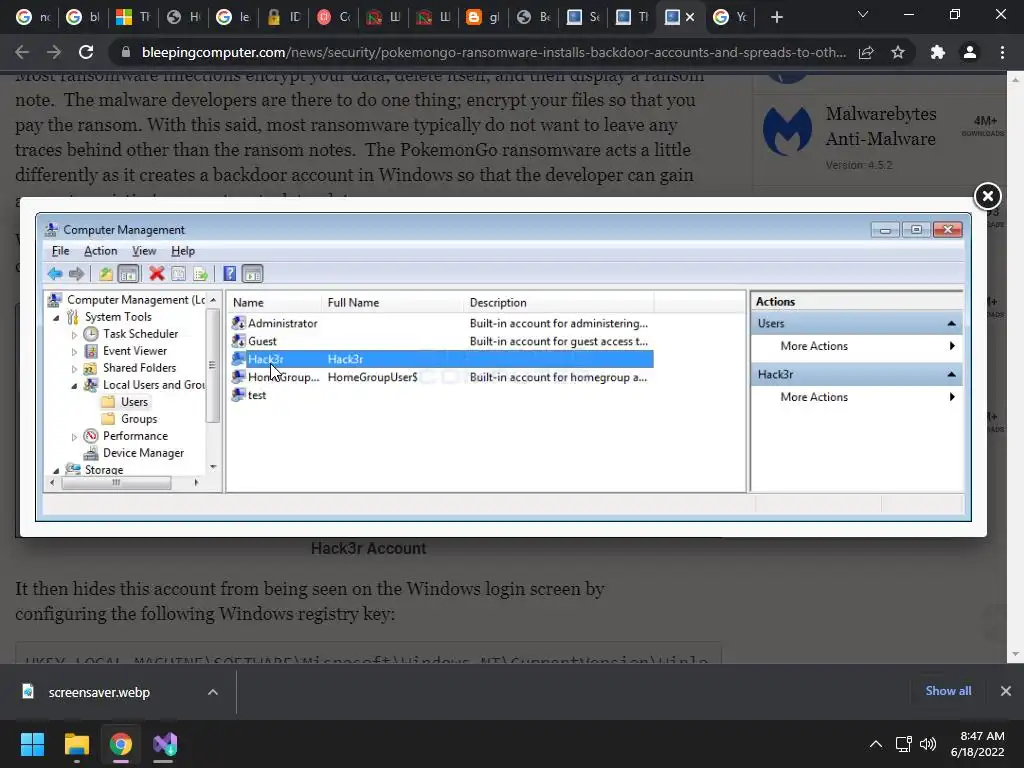
Task: Open Visual Studio from the taskbar
Action: pyautogui.click(x=165, y=744)
